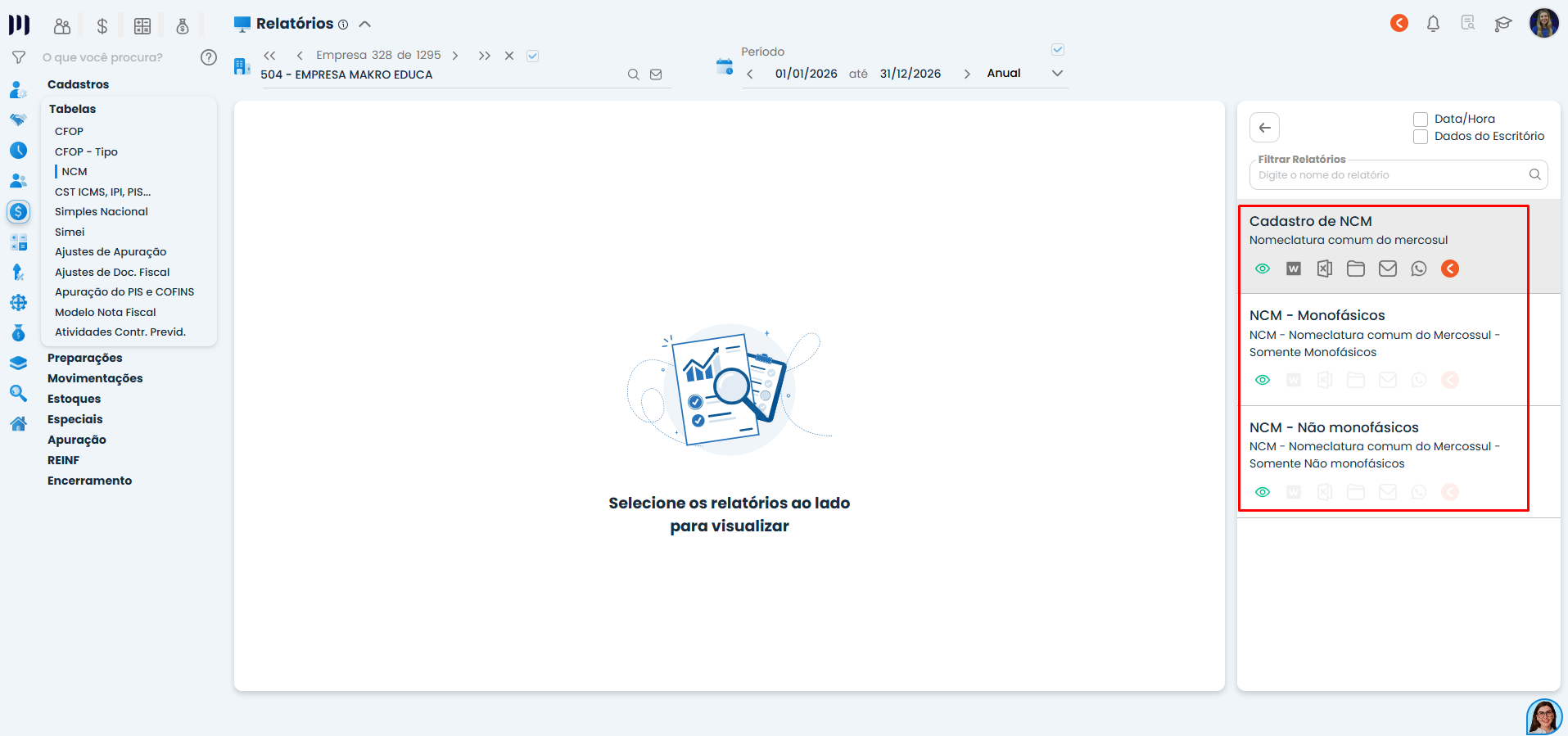Expand the Movimentações menu section
Image resolution: width=1568 pixels, height=736 pixels.
95,378
